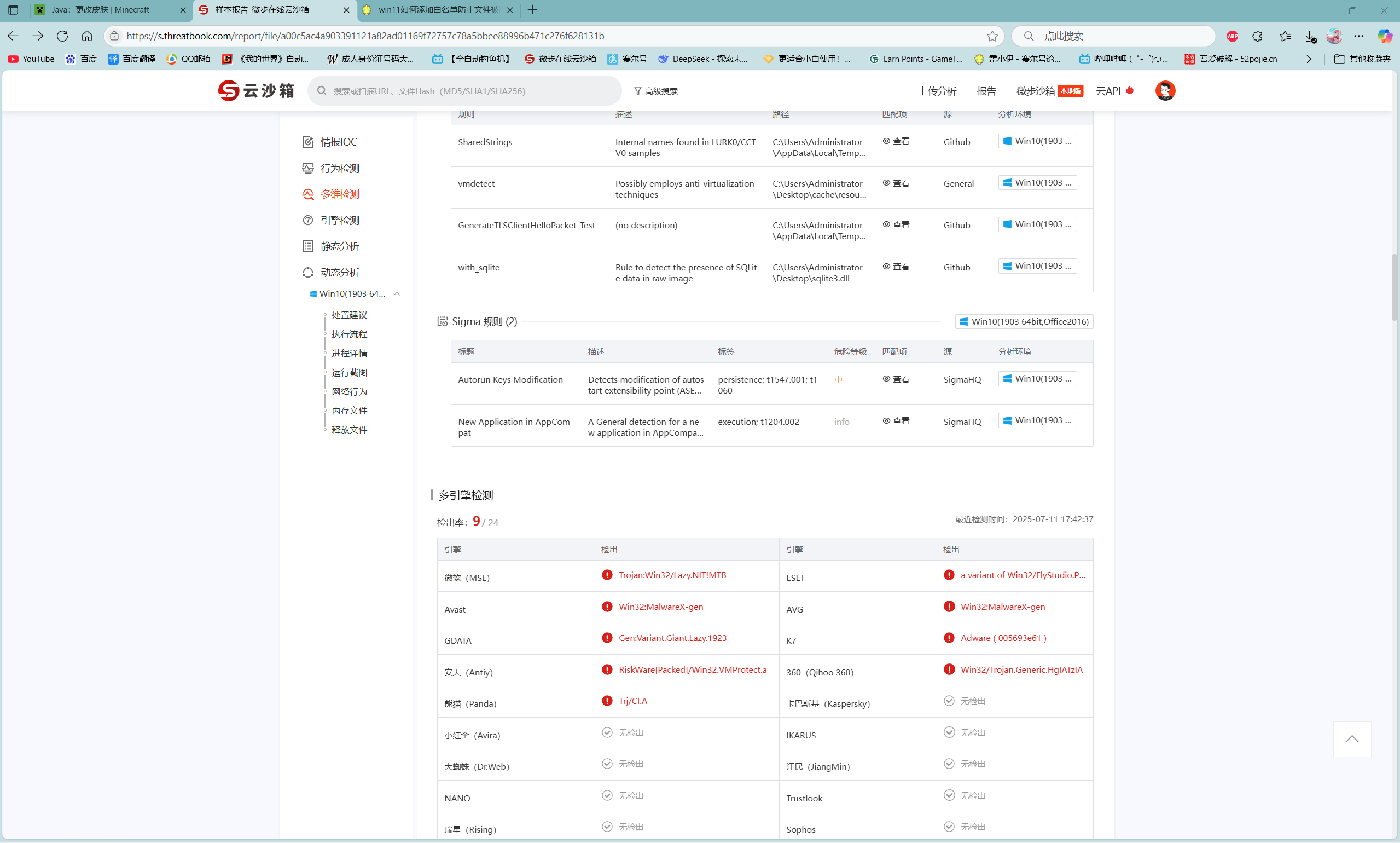Open Sigma rules environment Win10(1903 64bit,Office2016) selector

pyautogui.click(x=1024, y=321)
